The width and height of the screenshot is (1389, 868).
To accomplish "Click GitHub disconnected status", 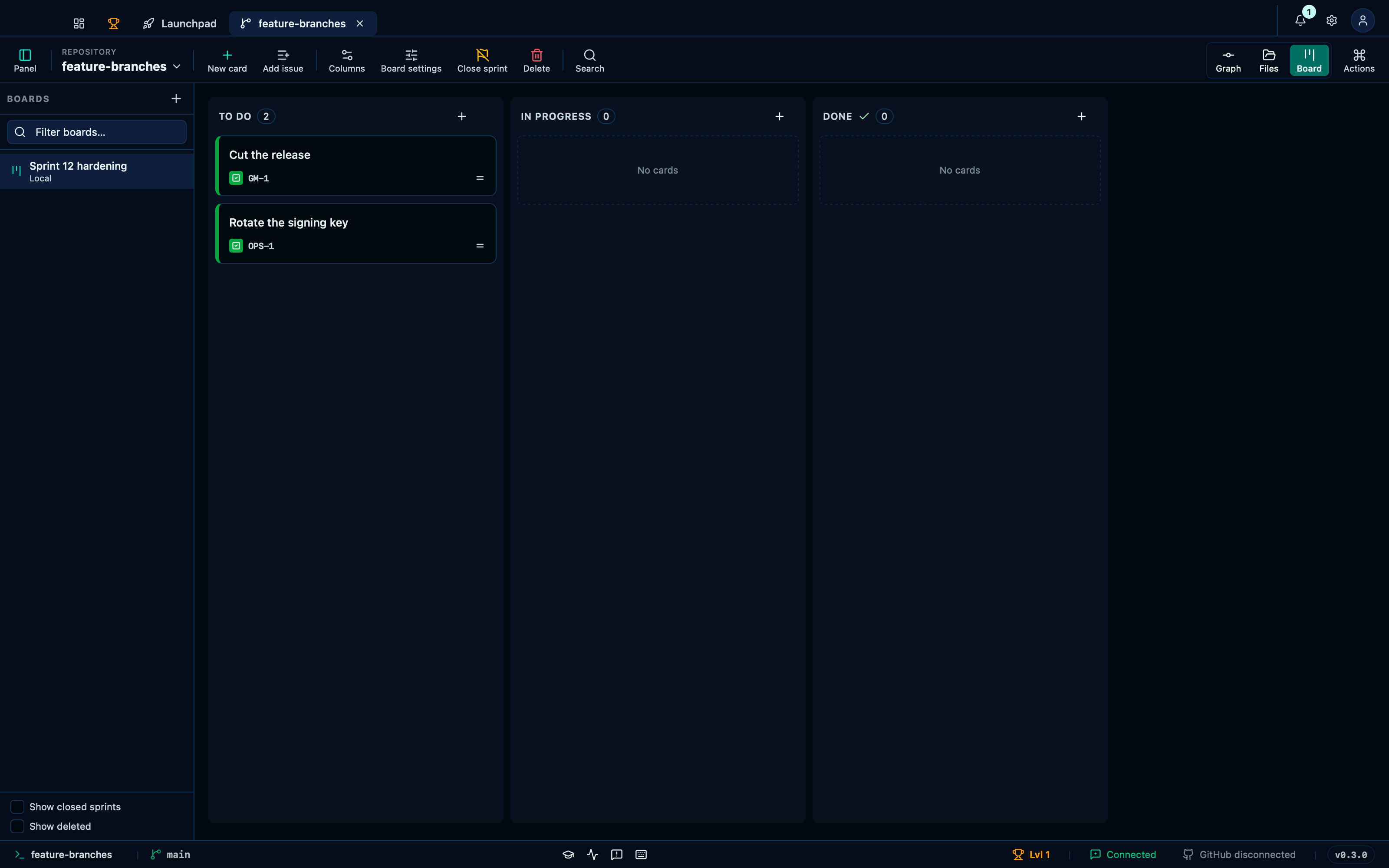I will (1239, 854).
